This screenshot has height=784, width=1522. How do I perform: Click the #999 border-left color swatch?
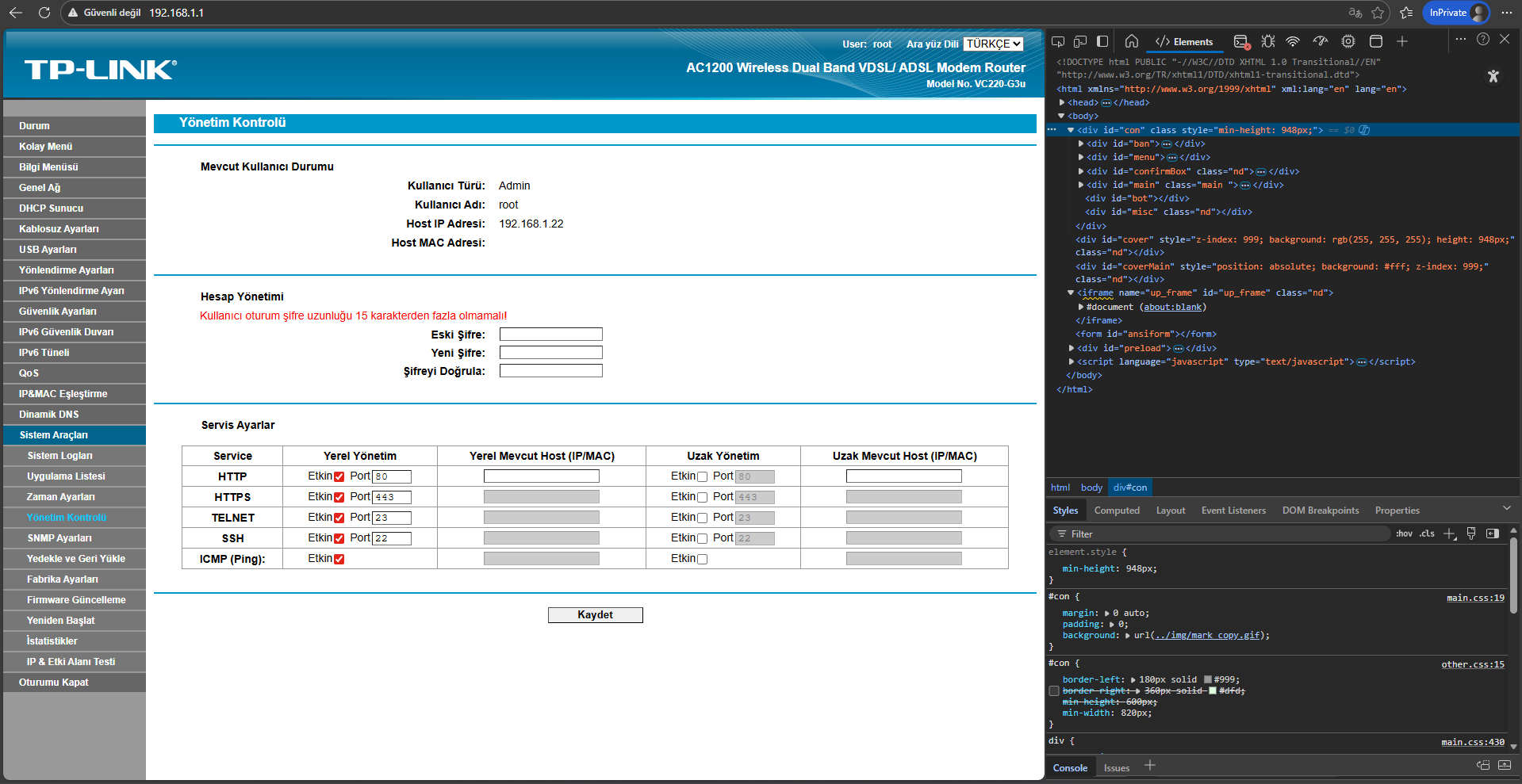click(1208, 679)
